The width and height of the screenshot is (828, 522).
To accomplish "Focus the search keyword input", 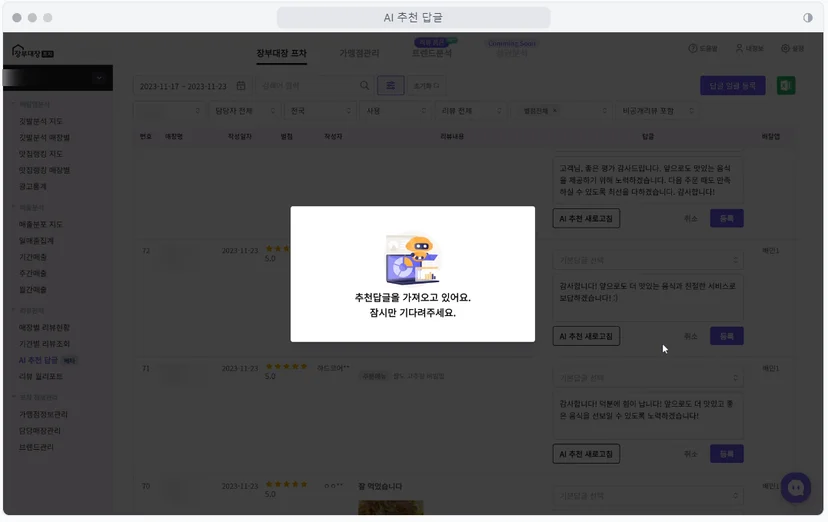I will pyautogui.click(x=307, y=86).
